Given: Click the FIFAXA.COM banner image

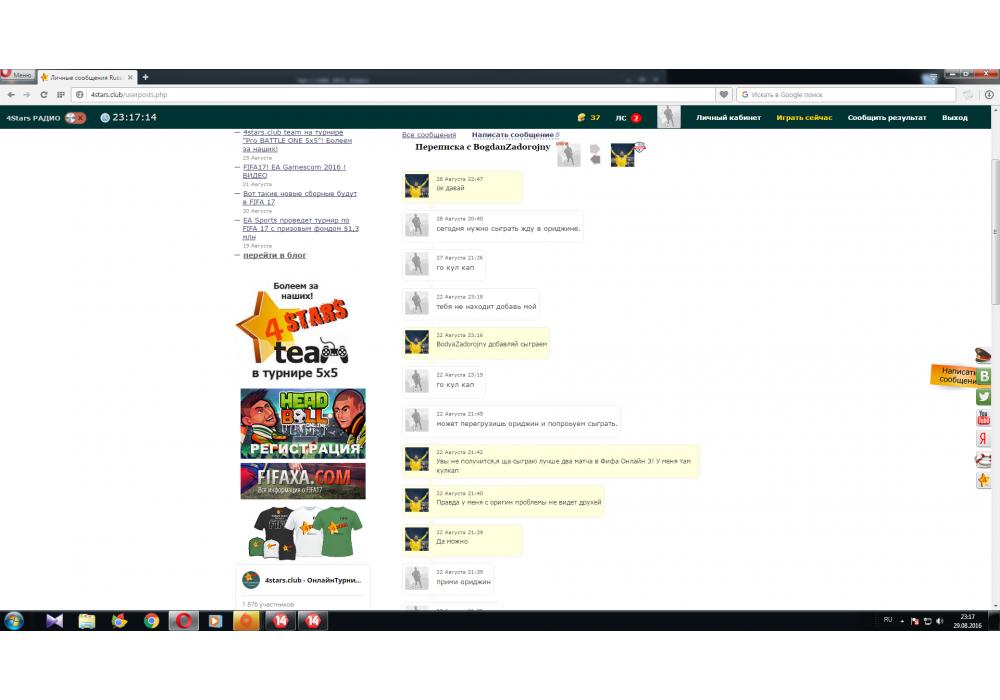Looking at the screenshot, I should point(303,481).
